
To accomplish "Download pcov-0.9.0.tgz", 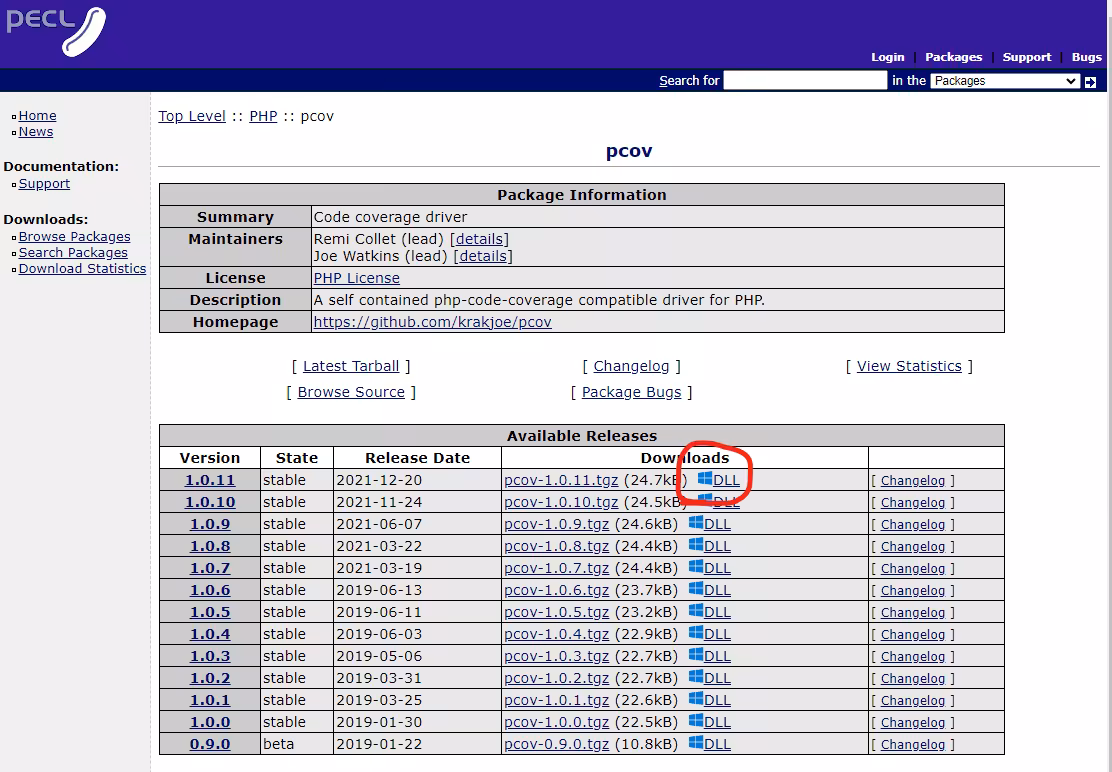I will coord(557,744).
